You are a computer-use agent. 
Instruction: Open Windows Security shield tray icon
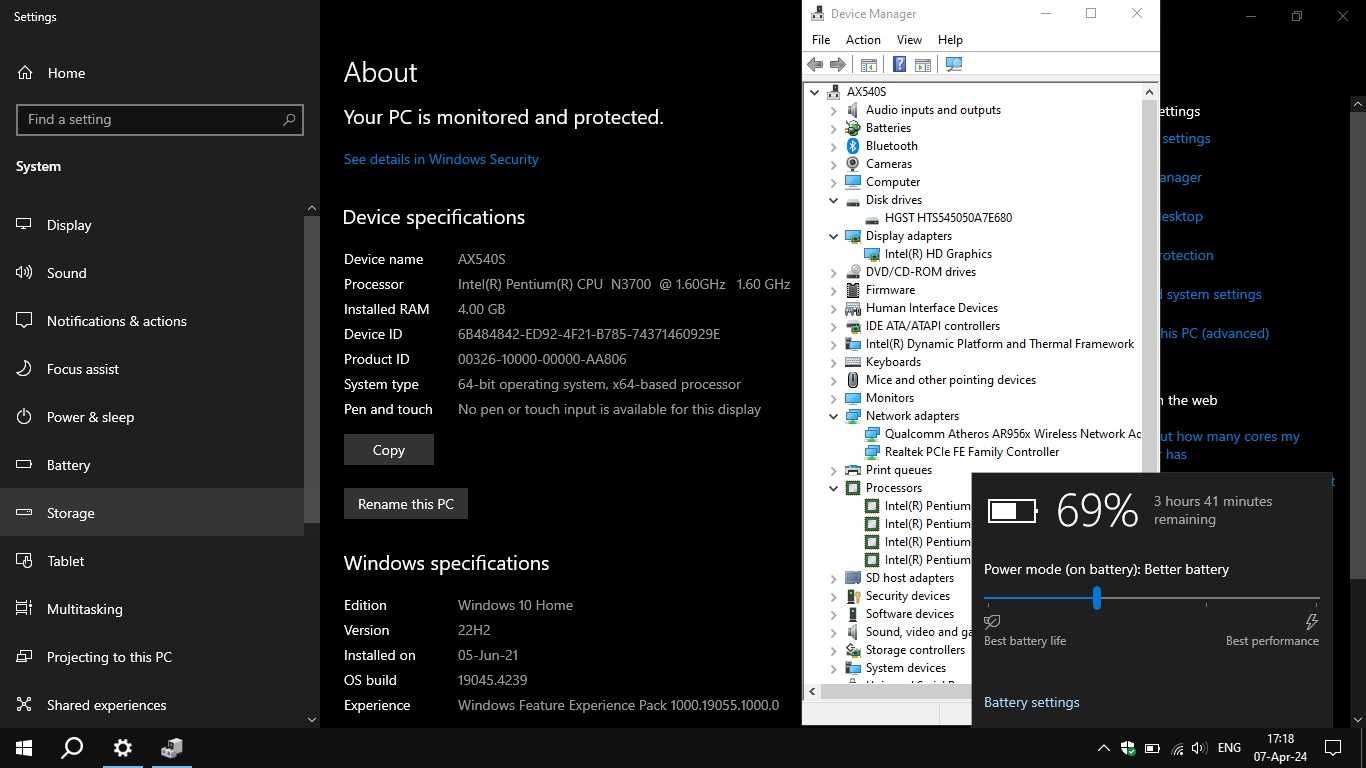point(1128,748)
